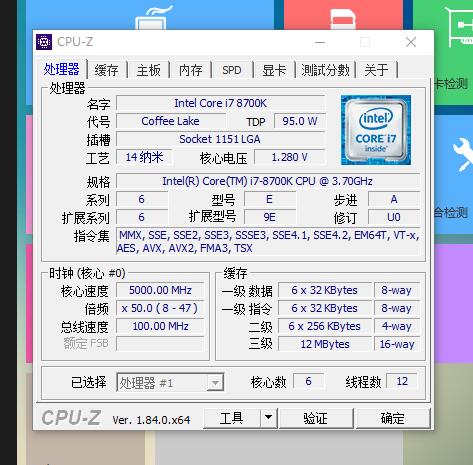Switch to the 測試分數 tab

coord(325,70)
